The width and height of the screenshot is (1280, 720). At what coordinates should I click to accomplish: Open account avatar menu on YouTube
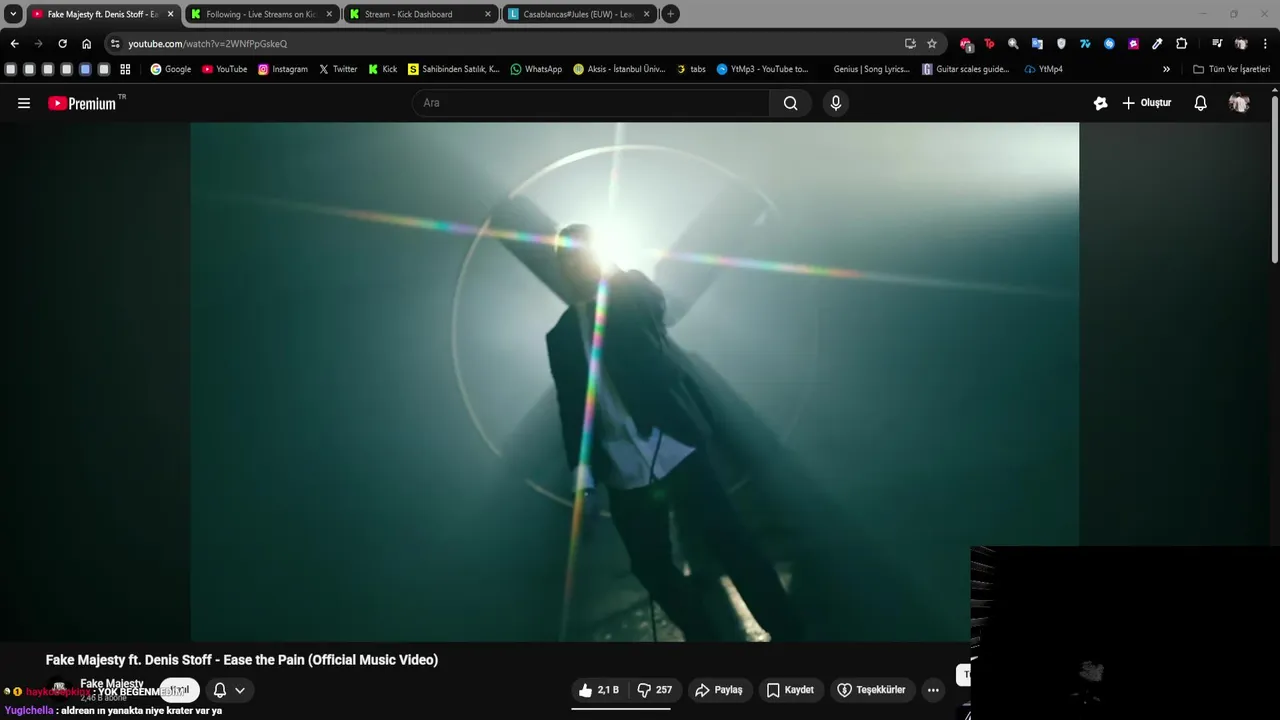pyautogui.click(x=1239, y=103)
